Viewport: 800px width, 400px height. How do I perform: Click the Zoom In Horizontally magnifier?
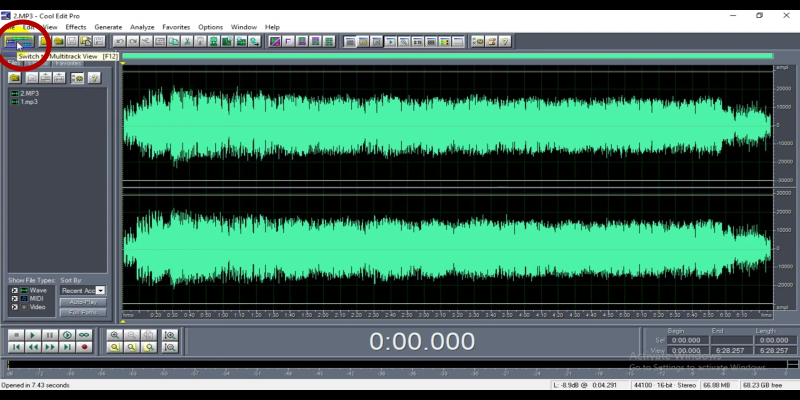115,334
